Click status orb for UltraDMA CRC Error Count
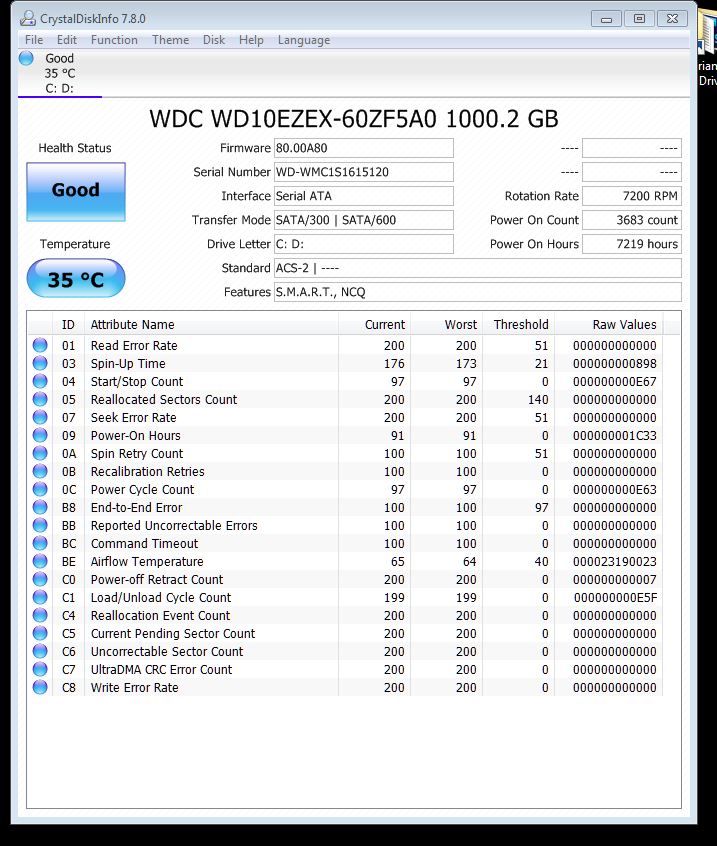 (x=40, y=669)
